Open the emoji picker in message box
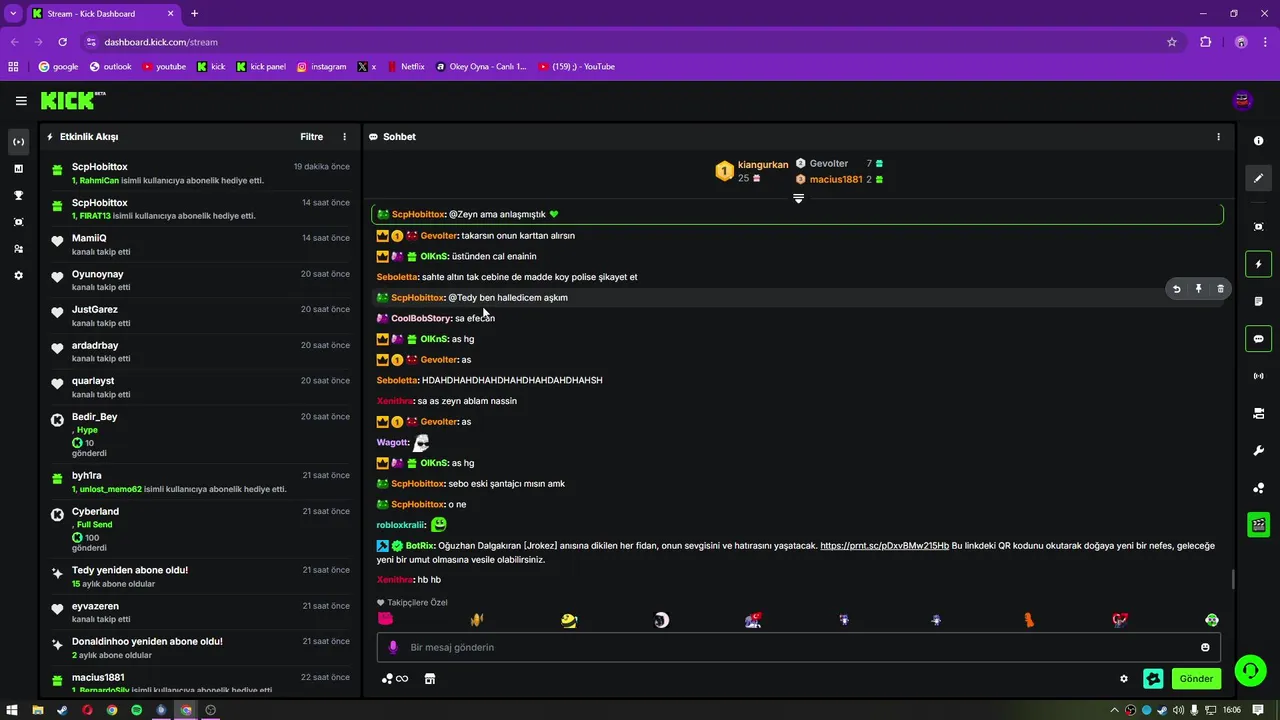Screen dimensions: 1280x720 coord(1205,647)
